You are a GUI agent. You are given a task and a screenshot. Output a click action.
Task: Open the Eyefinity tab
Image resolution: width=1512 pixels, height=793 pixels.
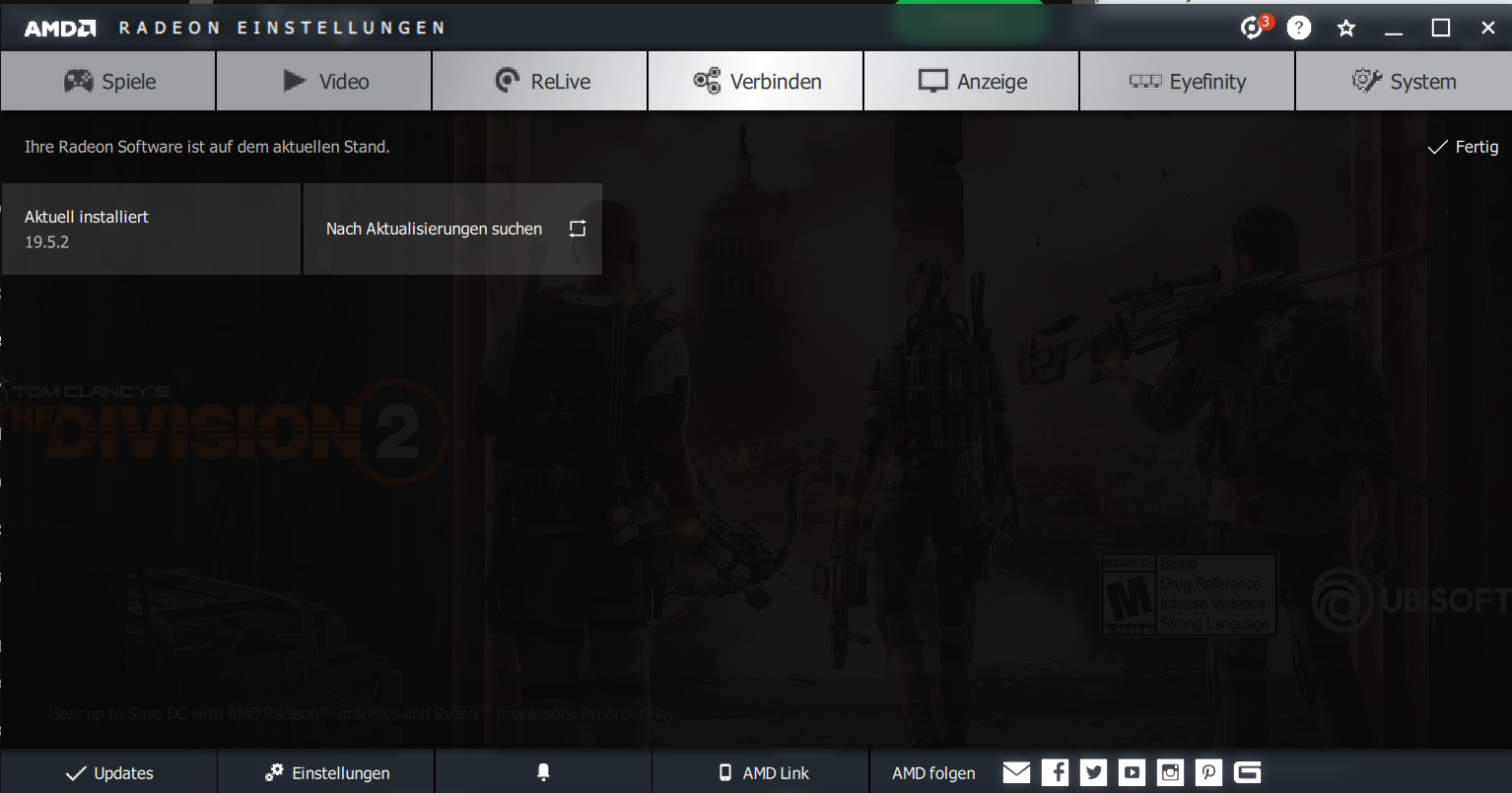(1188, 81)
